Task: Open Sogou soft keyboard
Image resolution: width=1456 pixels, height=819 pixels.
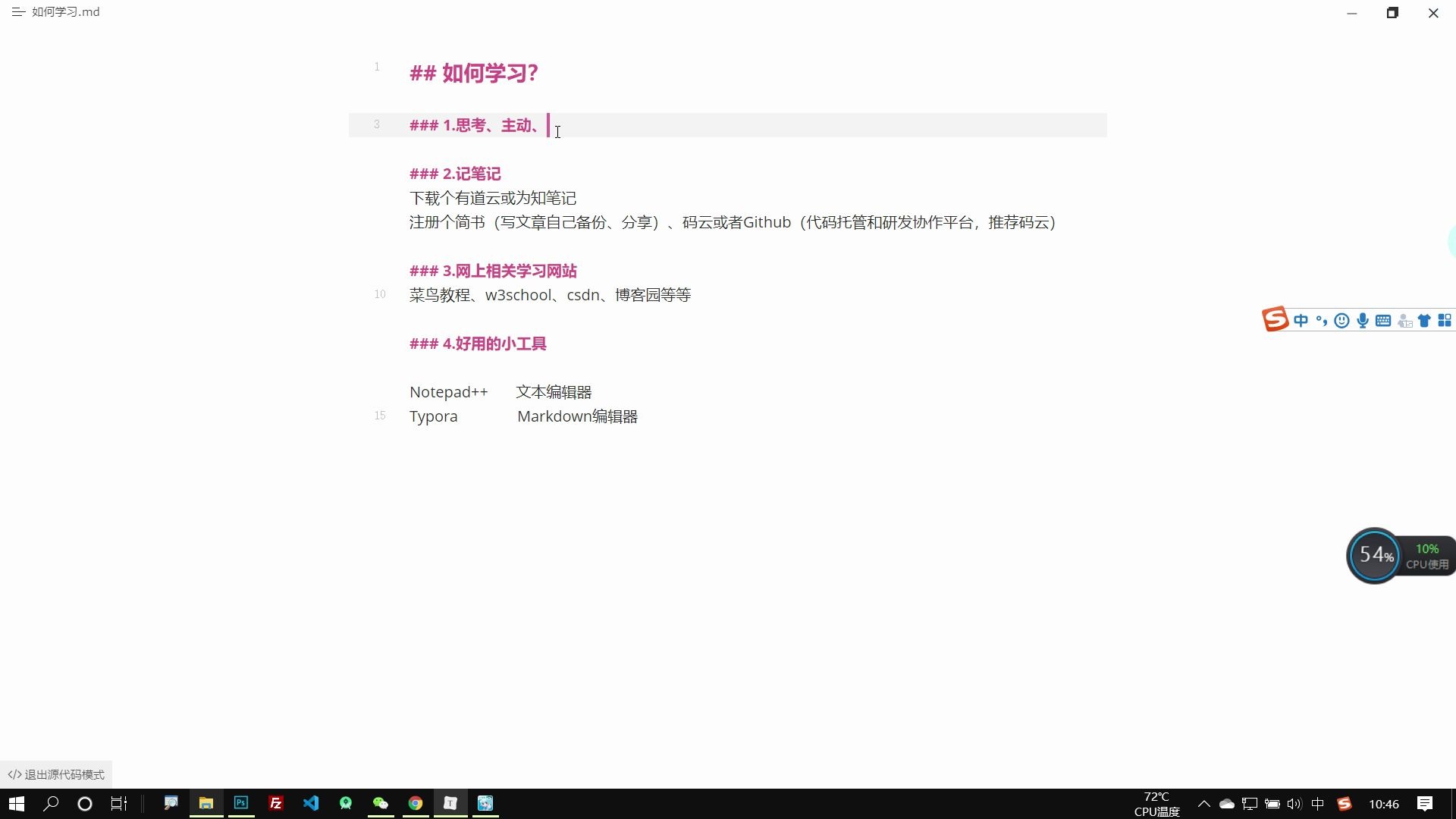Action: 1383,321
